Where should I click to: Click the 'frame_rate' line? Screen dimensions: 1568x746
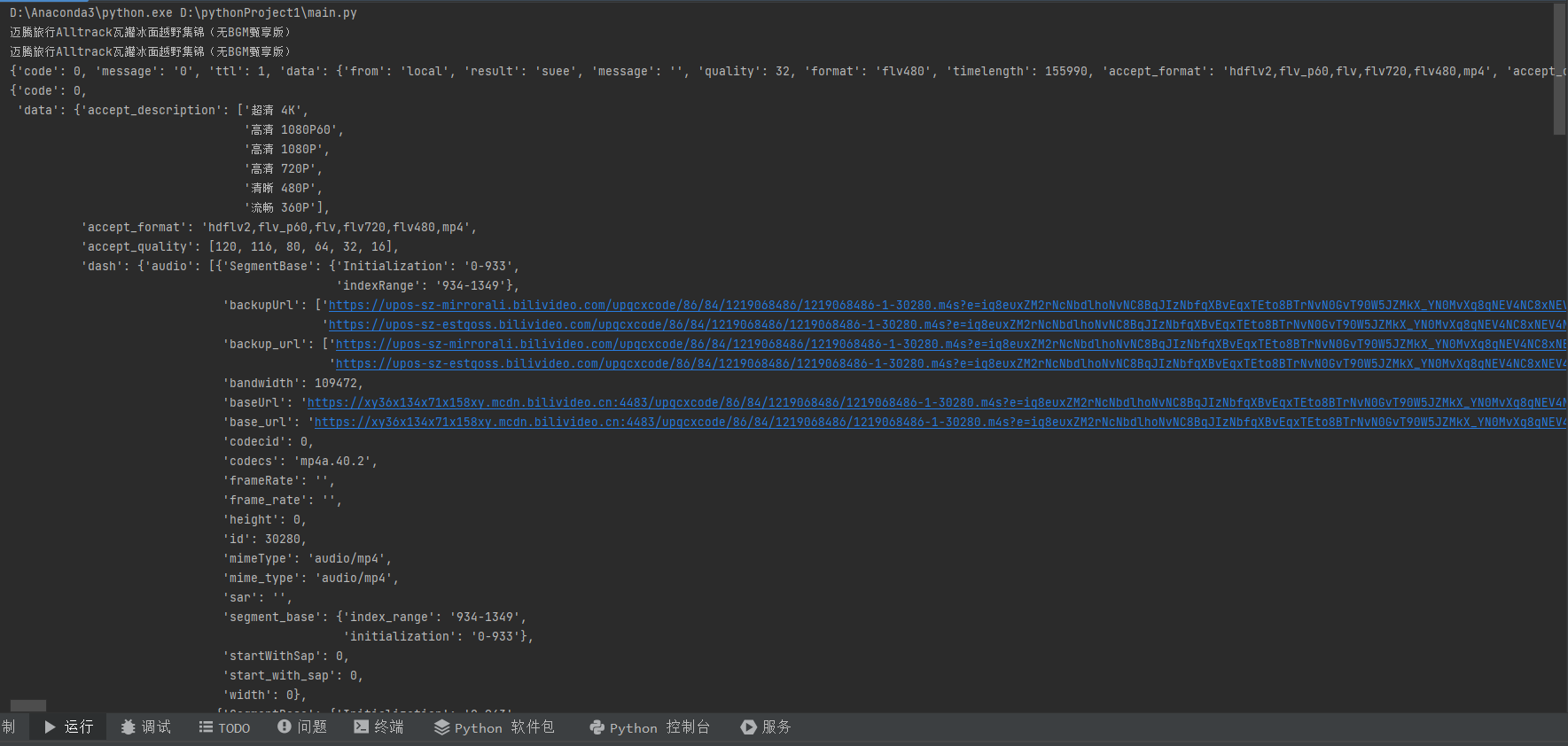(x=282, y=501)
